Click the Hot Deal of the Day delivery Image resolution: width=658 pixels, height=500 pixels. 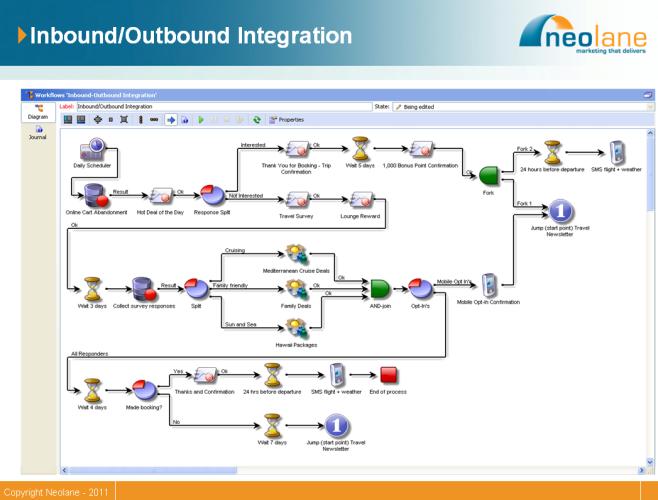tap(160, 194)
